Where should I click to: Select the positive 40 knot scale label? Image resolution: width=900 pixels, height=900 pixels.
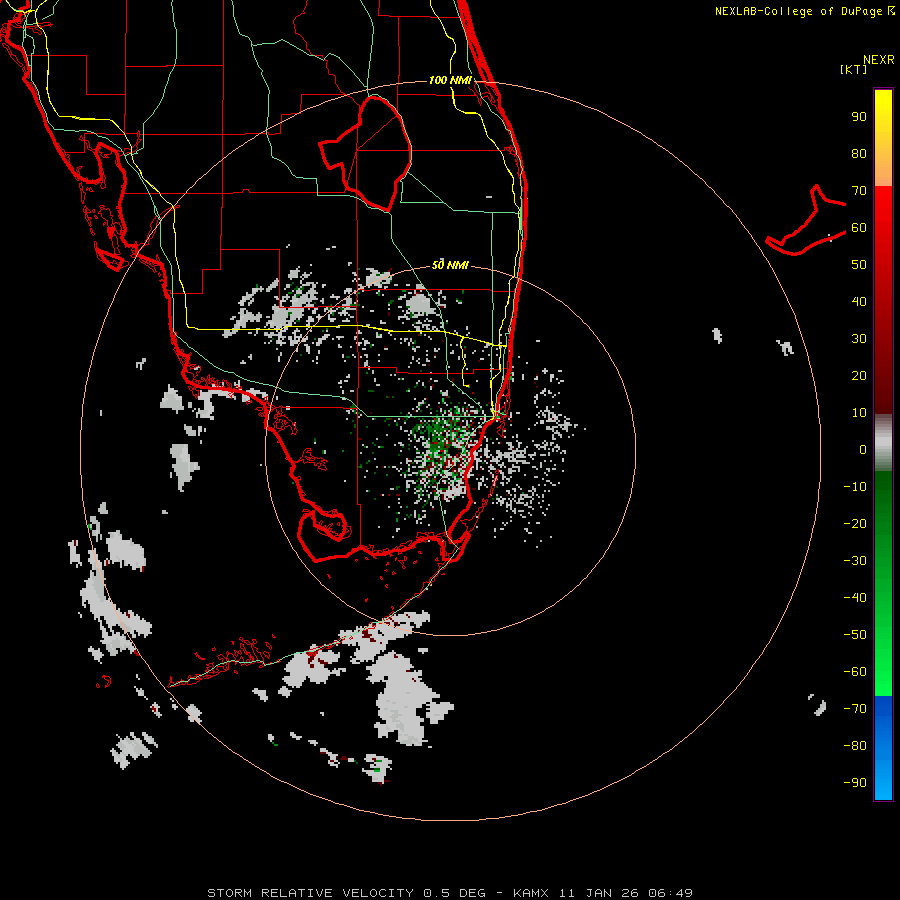[x=859, y=302]
